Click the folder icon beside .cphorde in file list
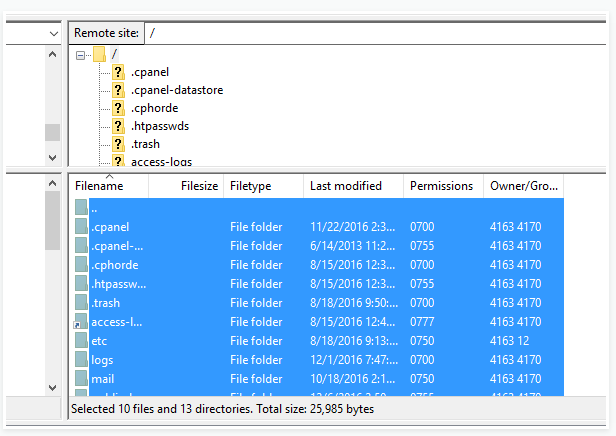The image size is (616, 436). click(x=81, y=264)
